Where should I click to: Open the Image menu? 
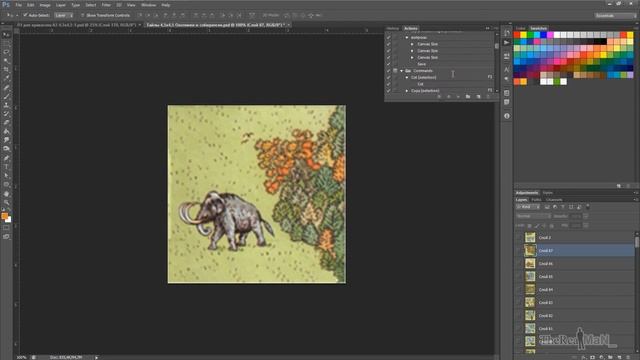point(45,5)
